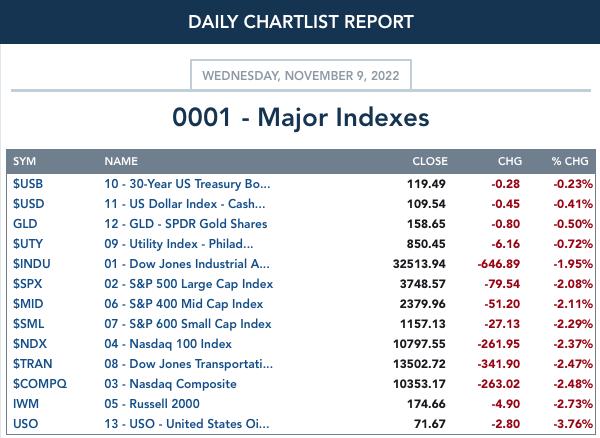This screenshot has height=438, width=600.
Task: Open the $USB symbol link
Action: pyautogui.click(x=28, y=184)
